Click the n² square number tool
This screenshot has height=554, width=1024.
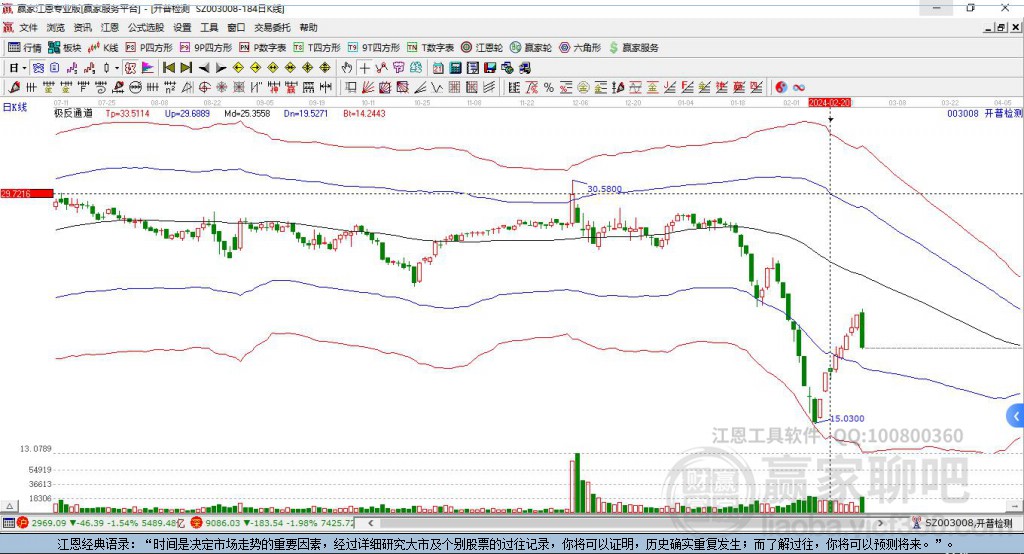pos(170,87)
